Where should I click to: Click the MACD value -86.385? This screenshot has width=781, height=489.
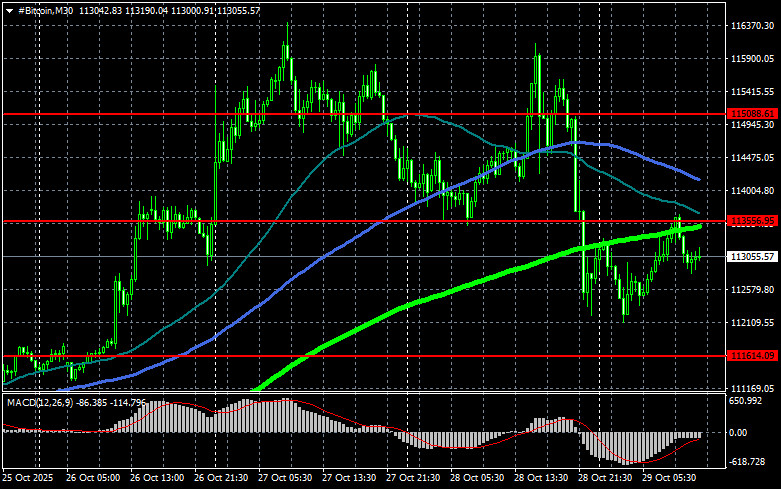[92, 402]
